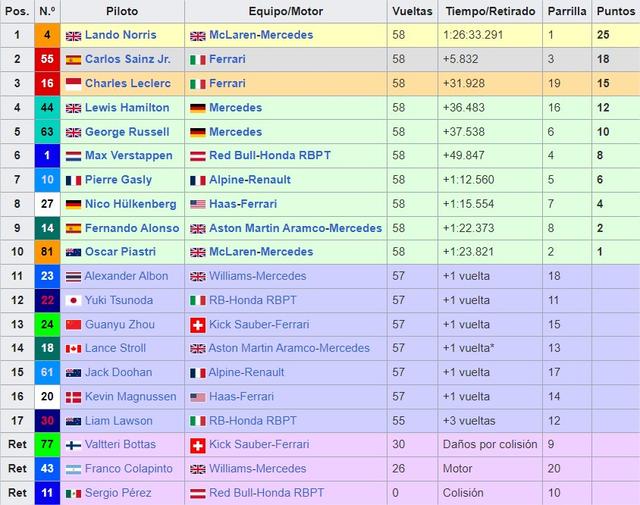Click the Dutch flag beside Max Verstappen
The image size is (640, 505).
[73, 156]
